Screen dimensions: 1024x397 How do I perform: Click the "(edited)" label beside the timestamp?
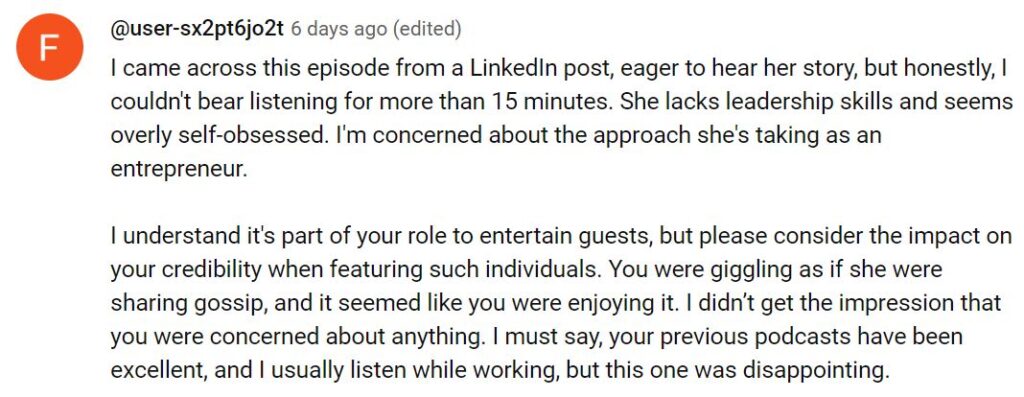[426, 30]
